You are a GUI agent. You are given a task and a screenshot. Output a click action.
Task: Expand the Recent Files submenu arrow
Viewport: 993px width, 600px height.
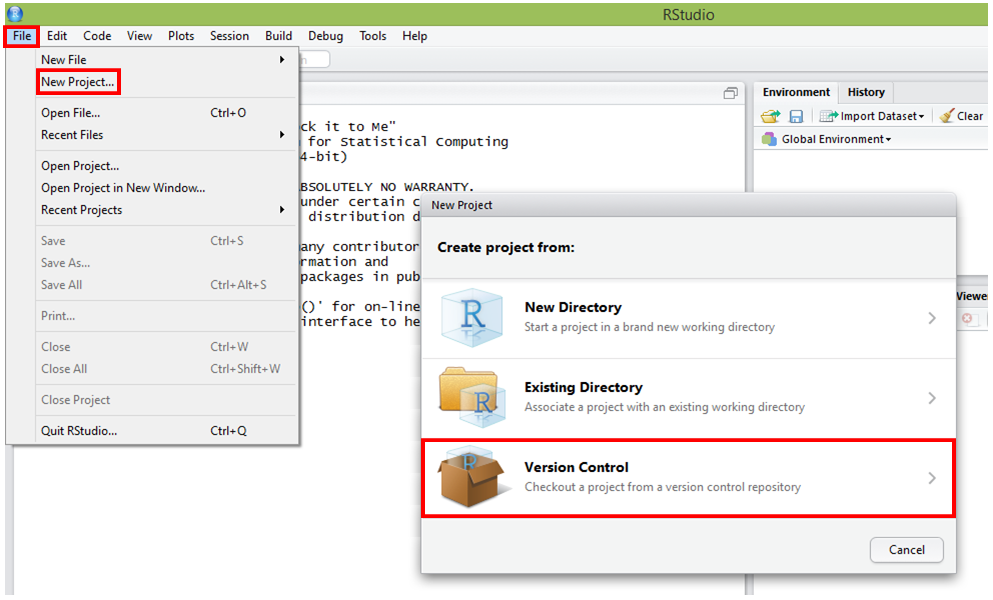click(282, 134)
